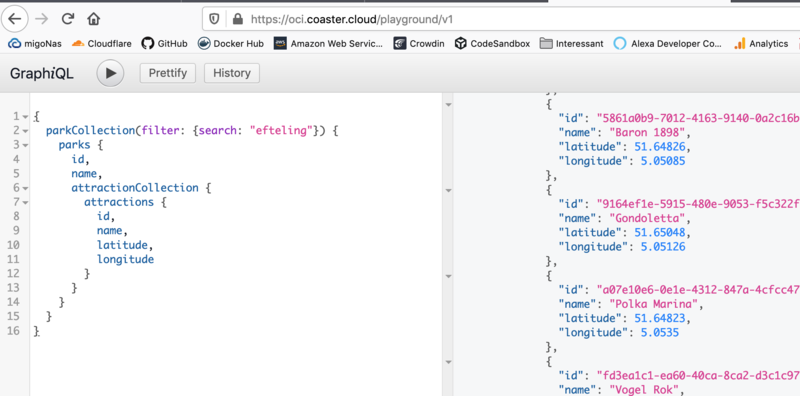The image size is (800, 396).
Task: Click the padlock site security icon
Action: click(x=237, y=19)
